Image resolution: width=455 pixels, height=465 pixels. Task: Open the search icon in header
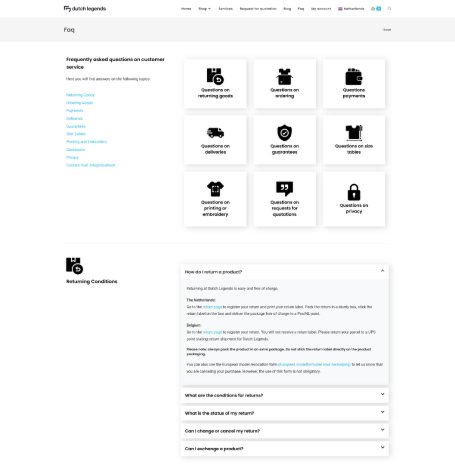(x=389, y=9)
